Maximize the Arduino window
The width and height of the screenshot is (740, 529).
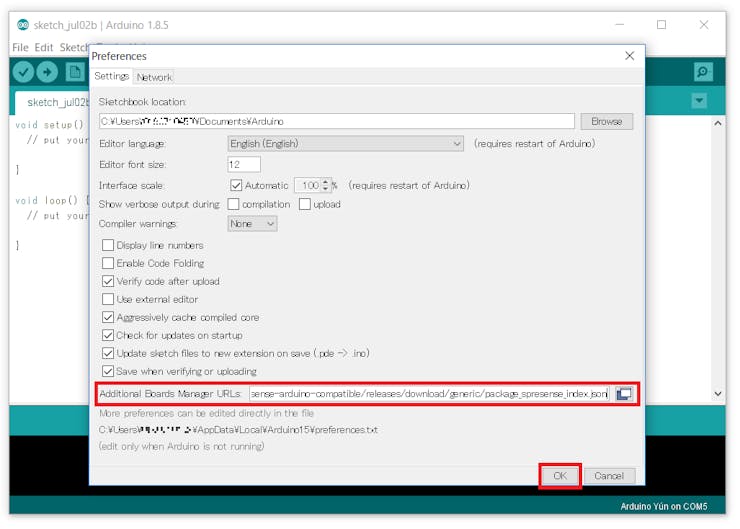pos(661,25)
